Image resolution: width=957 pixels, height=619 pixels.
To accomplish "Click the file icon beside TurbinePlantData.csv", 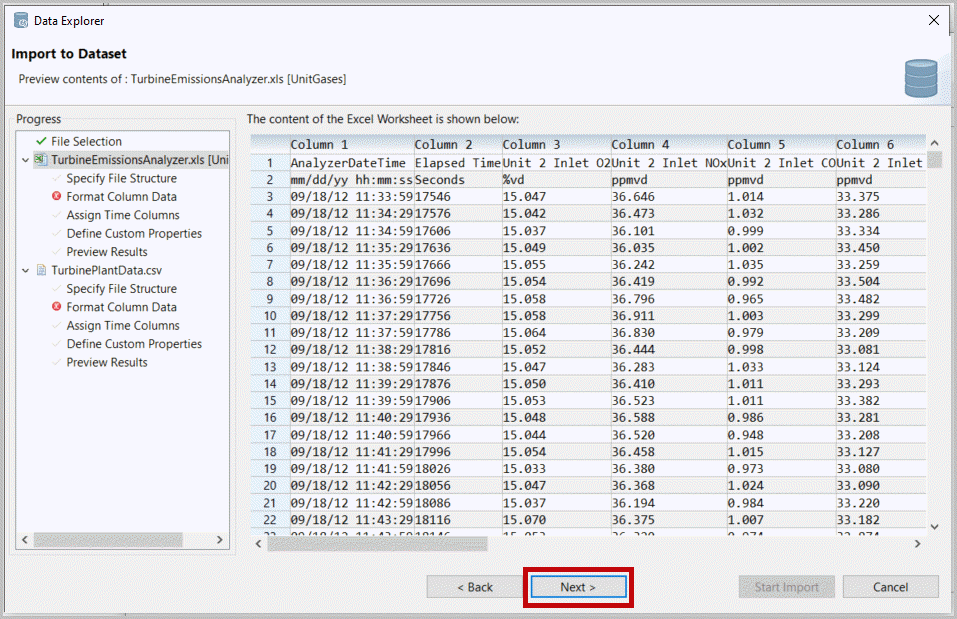I will (x=41, y=270).
